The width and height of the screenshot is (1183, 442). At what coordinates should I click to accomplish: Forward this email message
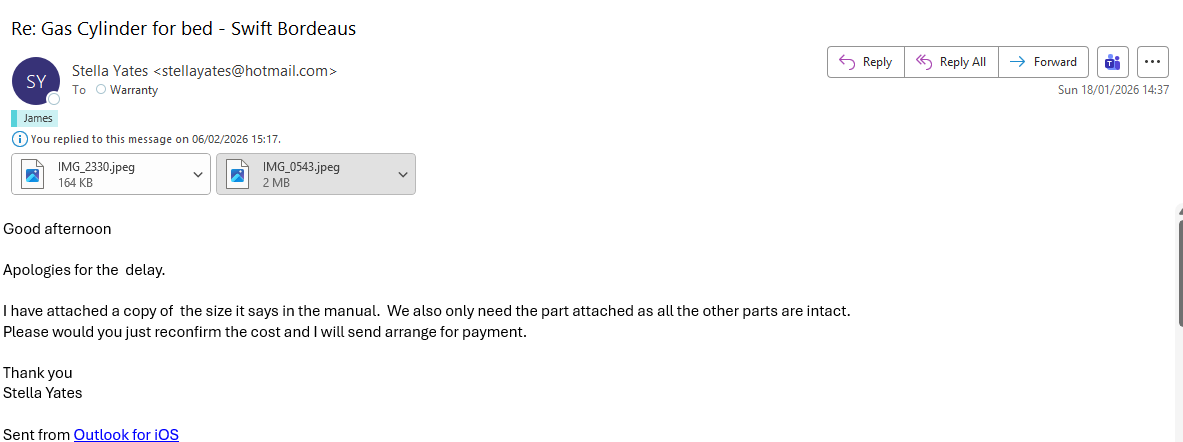1043,62
